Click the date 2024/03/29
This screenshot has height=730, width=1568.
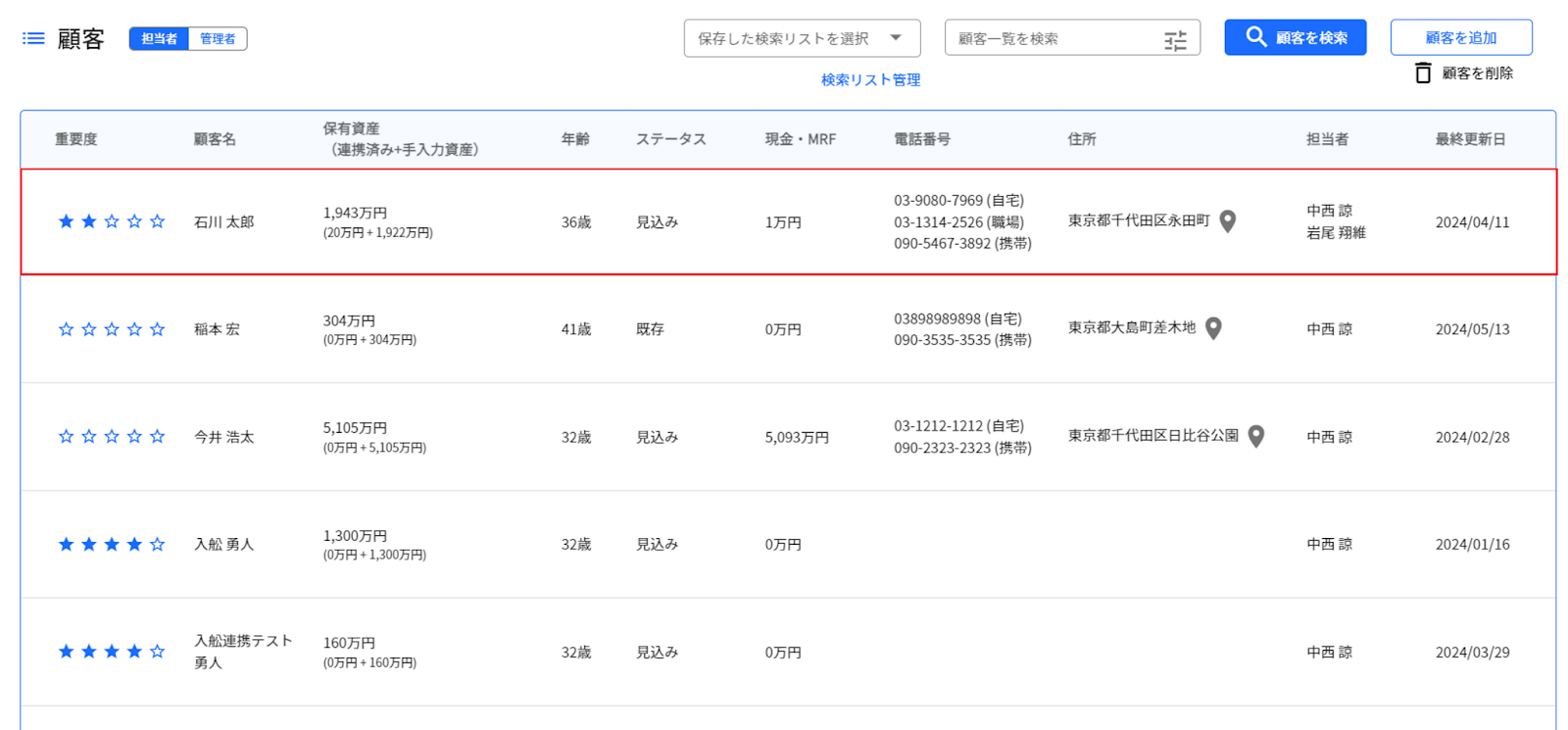click(x=1472, y=652)
